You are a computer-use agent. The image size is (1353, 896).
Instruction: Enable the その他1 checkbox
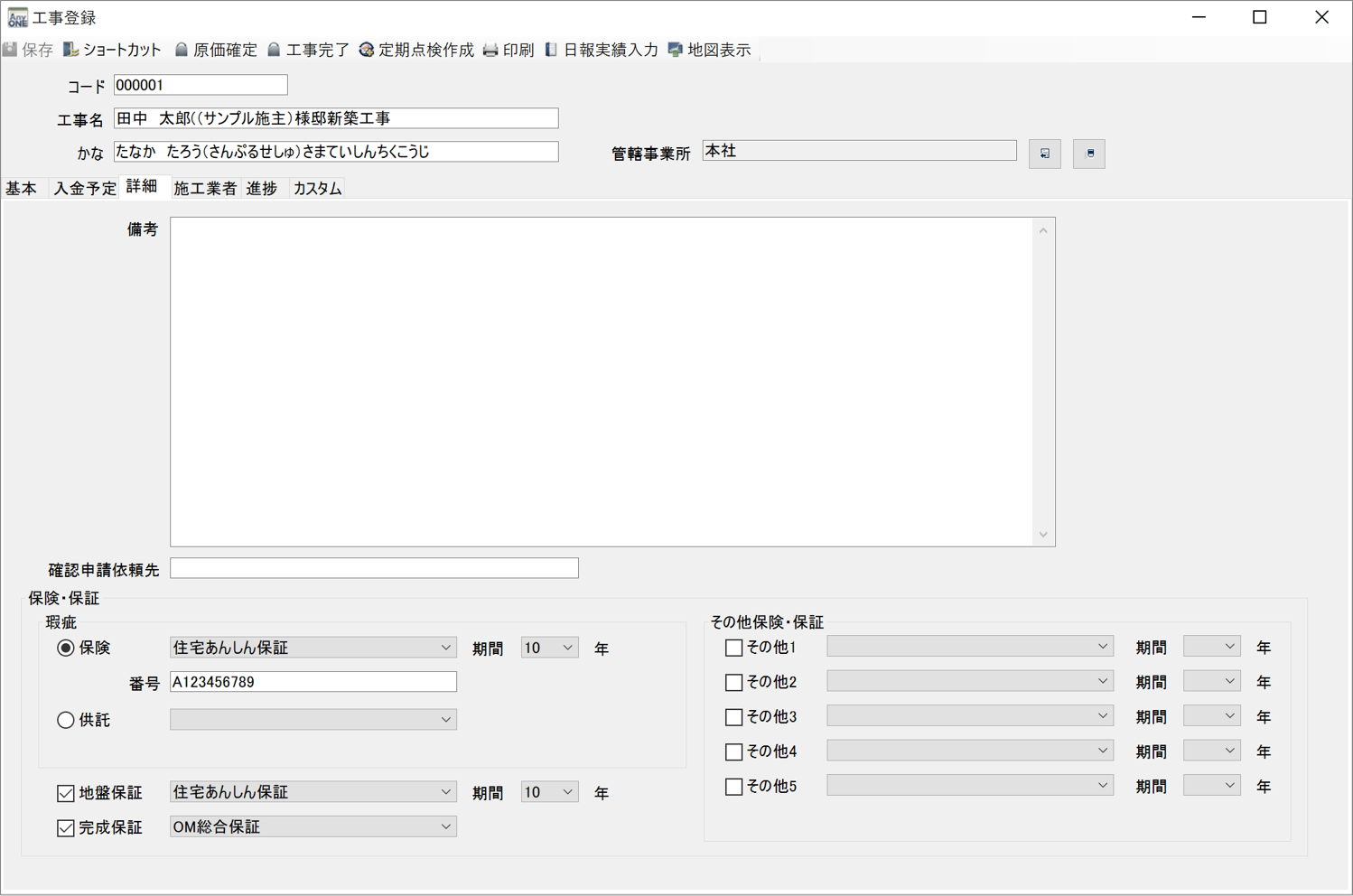click(x=733, y=647)
